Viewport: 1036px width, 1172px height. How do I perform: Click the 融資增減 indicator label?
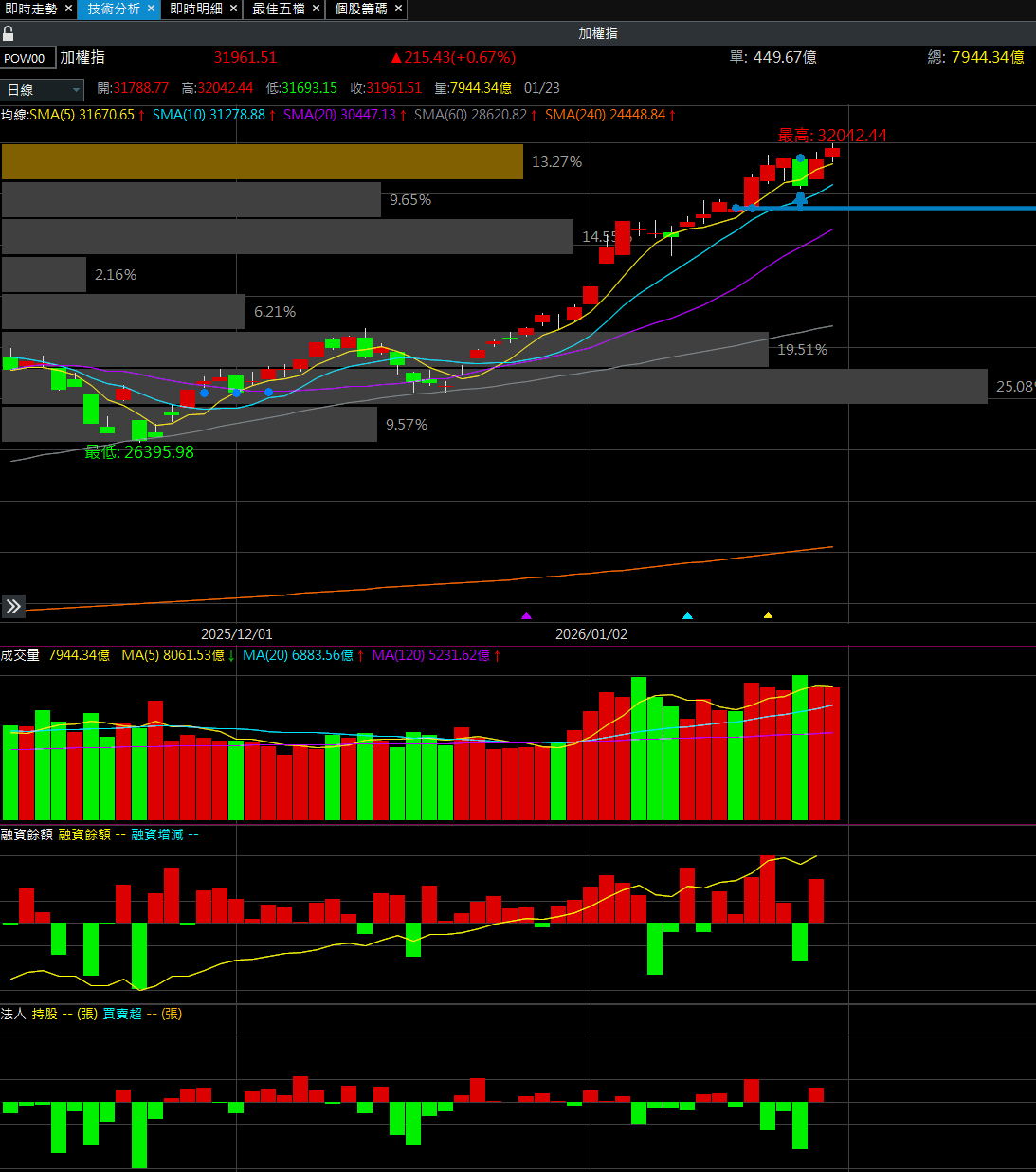157,834
